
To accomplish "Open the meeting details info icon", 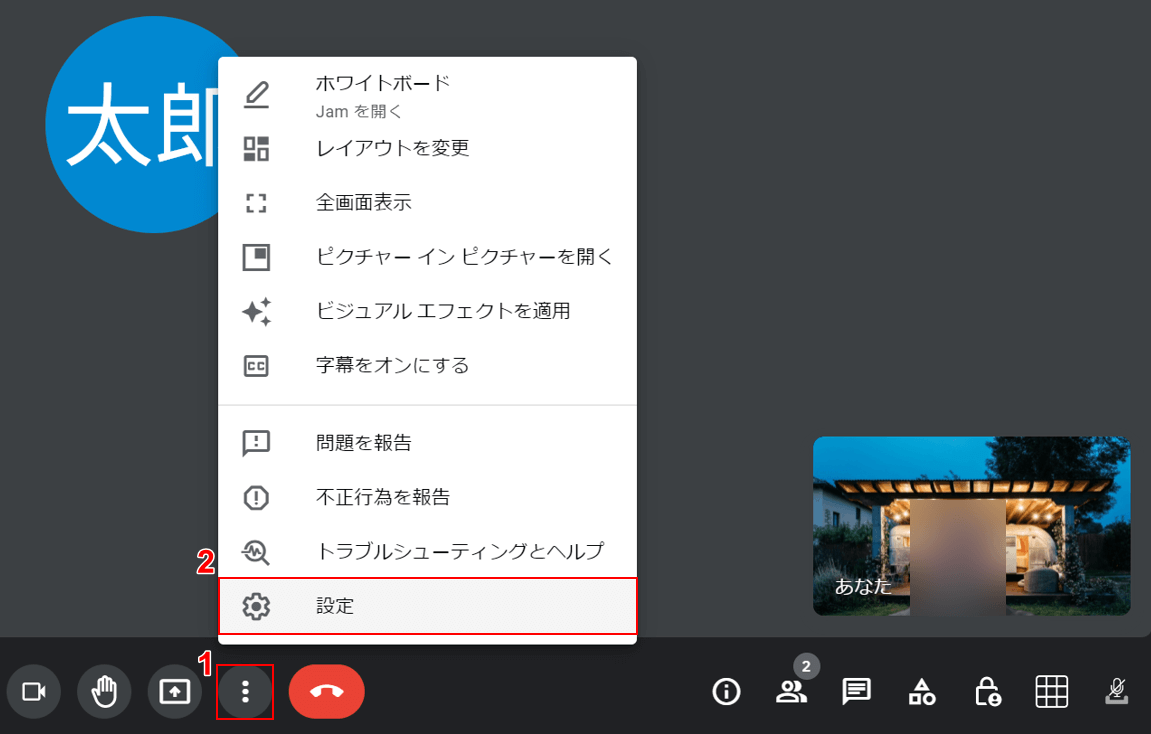I will coord(726,691).
